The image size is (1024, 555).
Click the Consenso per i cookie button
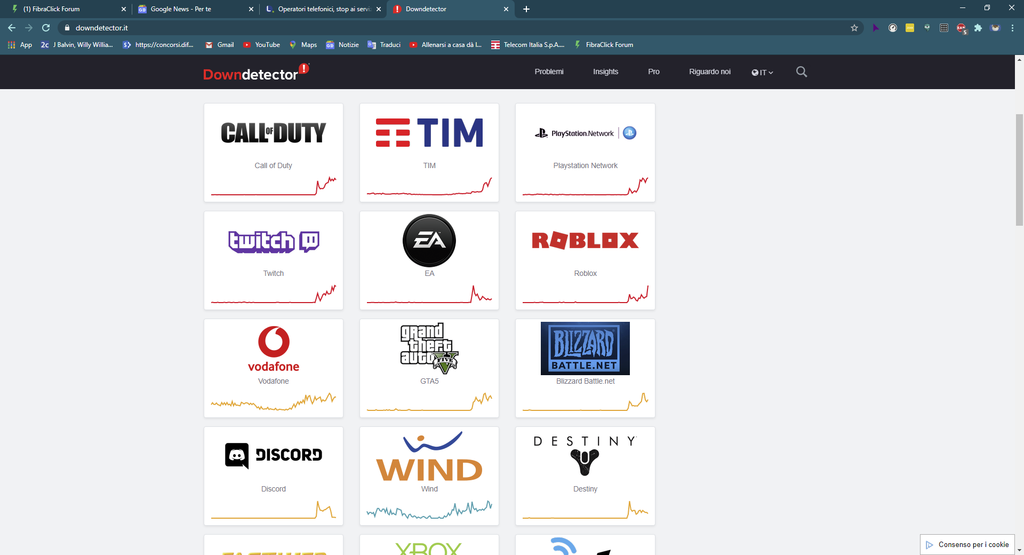coord(967,545)
